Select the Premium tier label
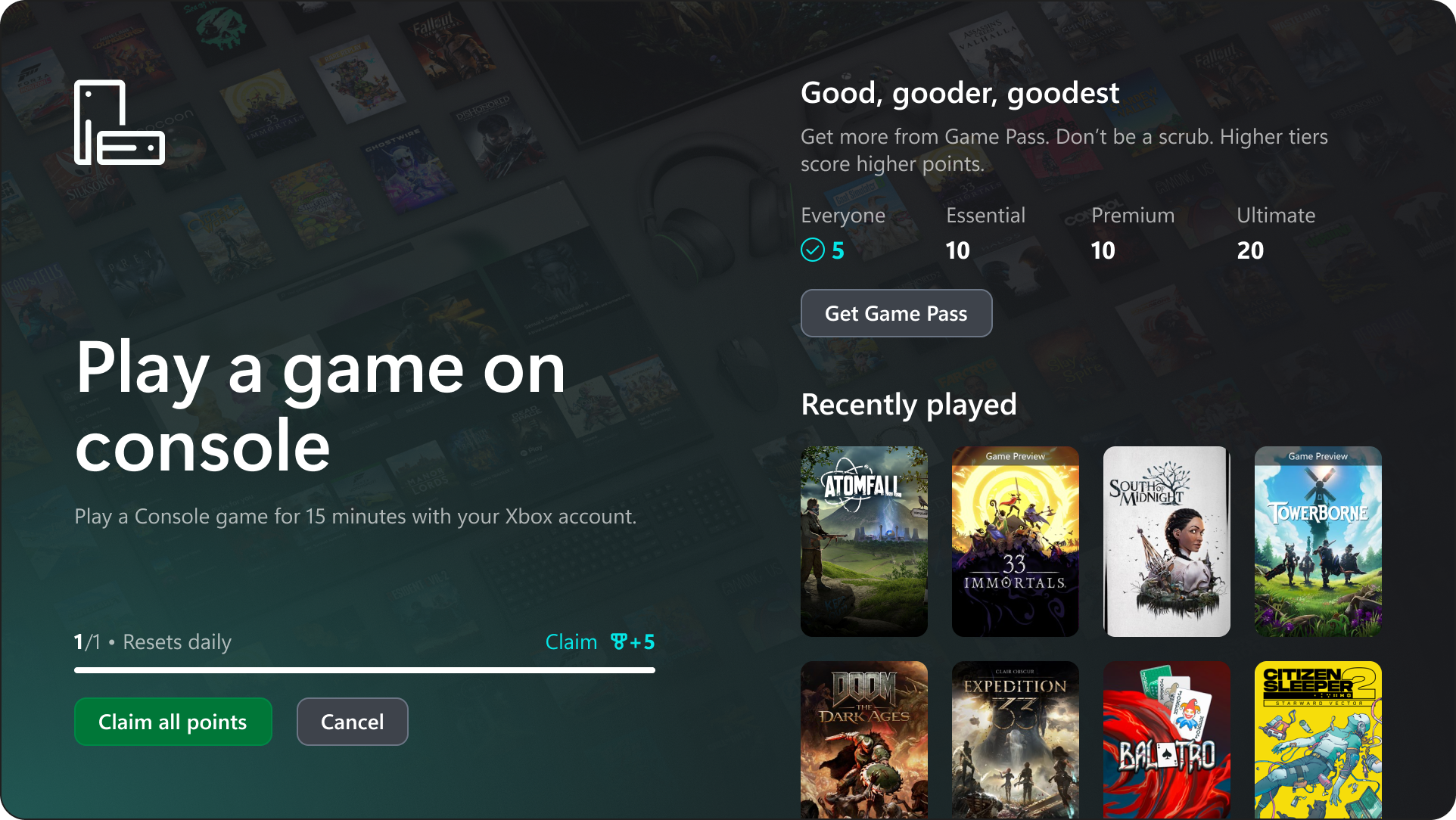This screenshot has width=1456, height=820. pos(1132,216)
